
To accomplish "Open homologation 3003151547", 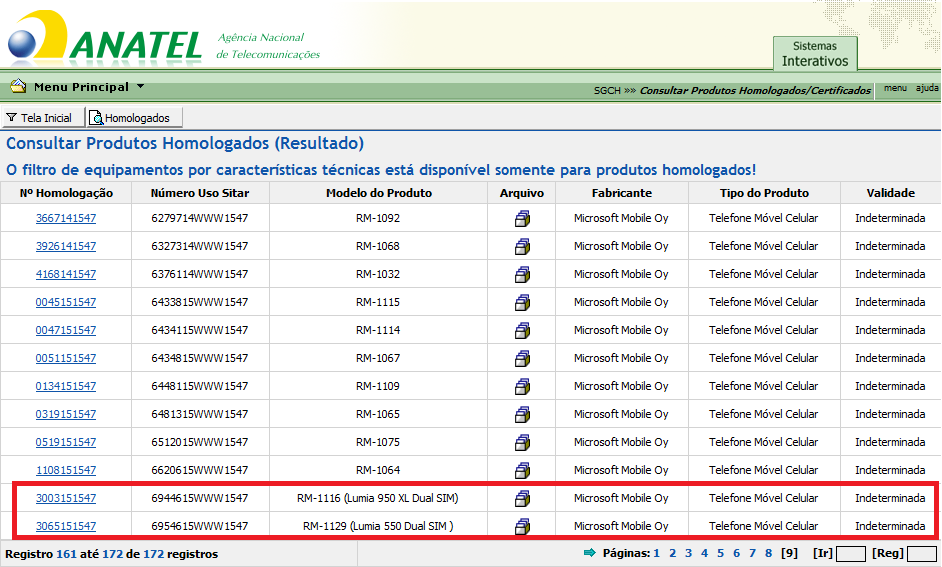I will click(x=66, y=498).
